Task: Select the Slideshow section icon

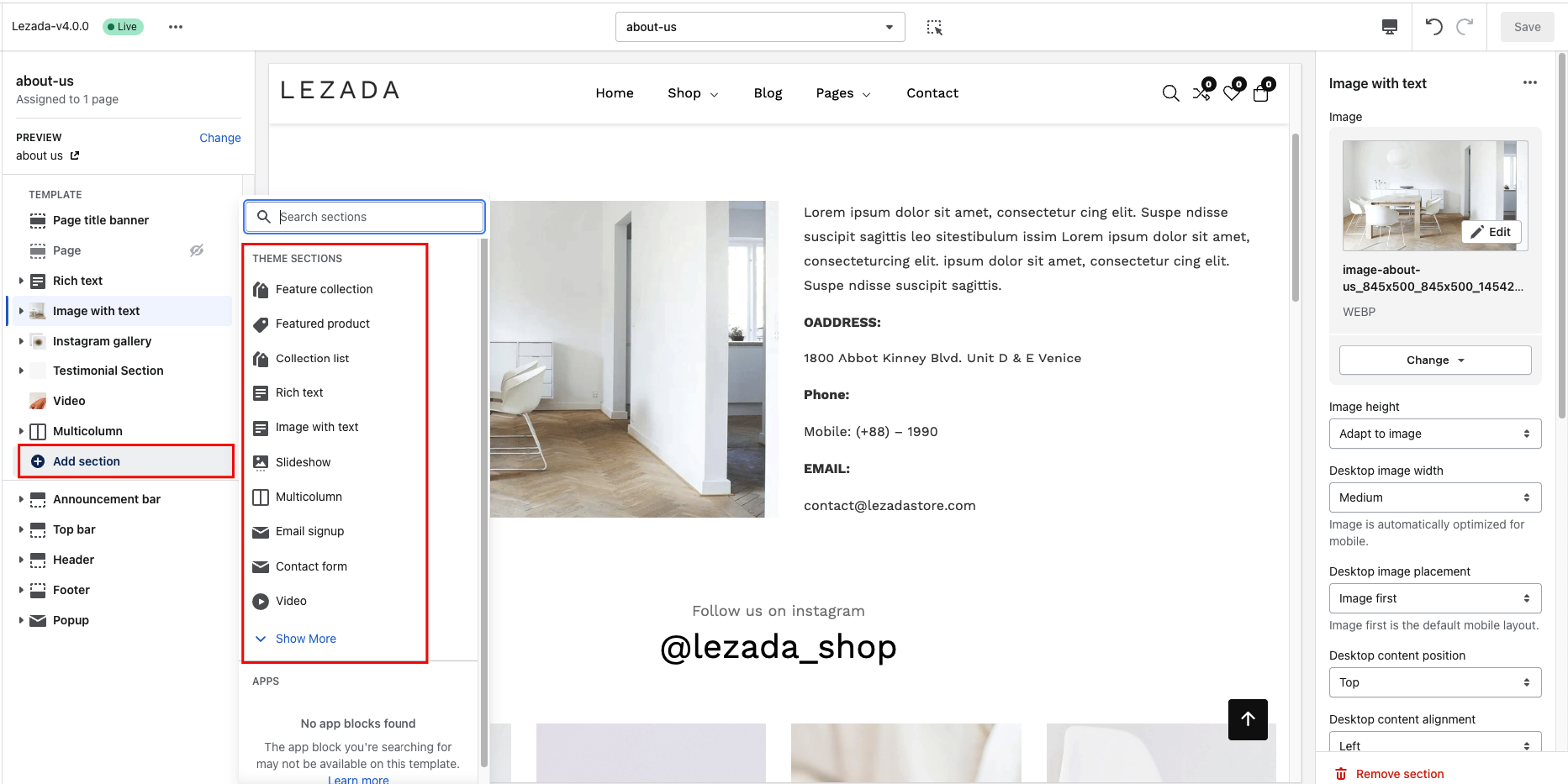Action: [x=261, y=462]
